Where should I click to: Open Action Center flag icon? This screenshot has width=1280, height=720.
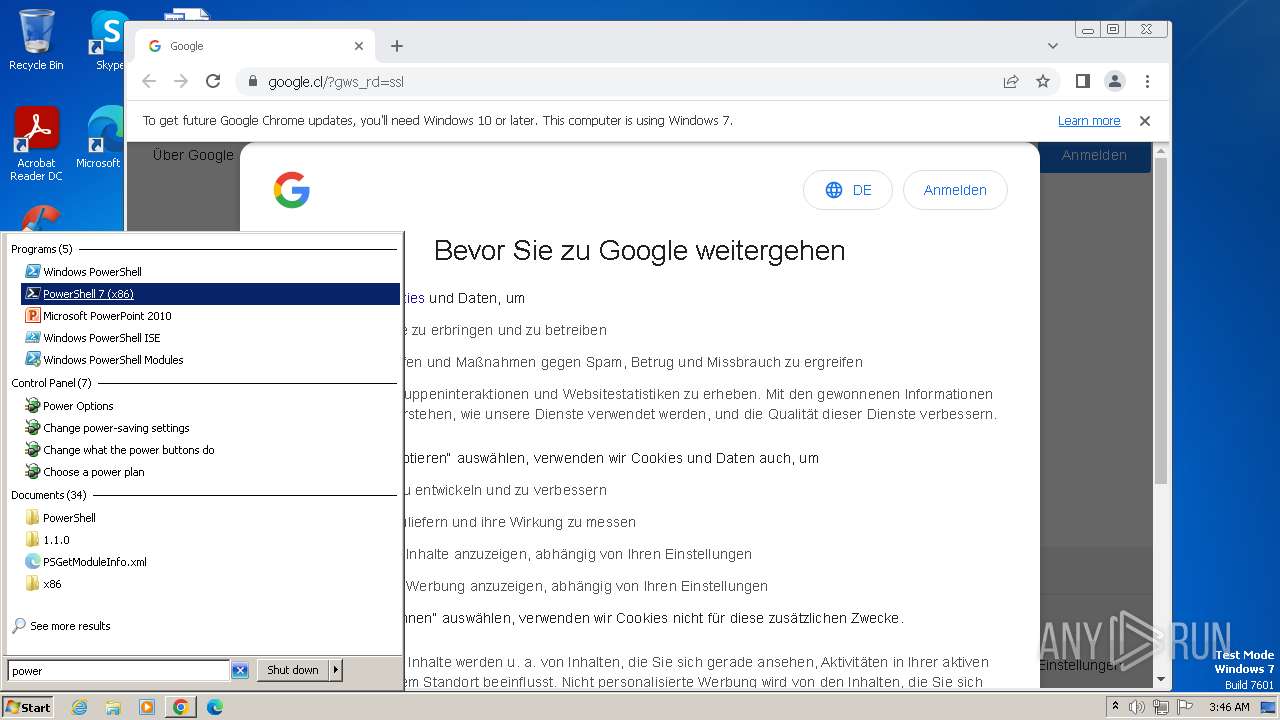1185,707
